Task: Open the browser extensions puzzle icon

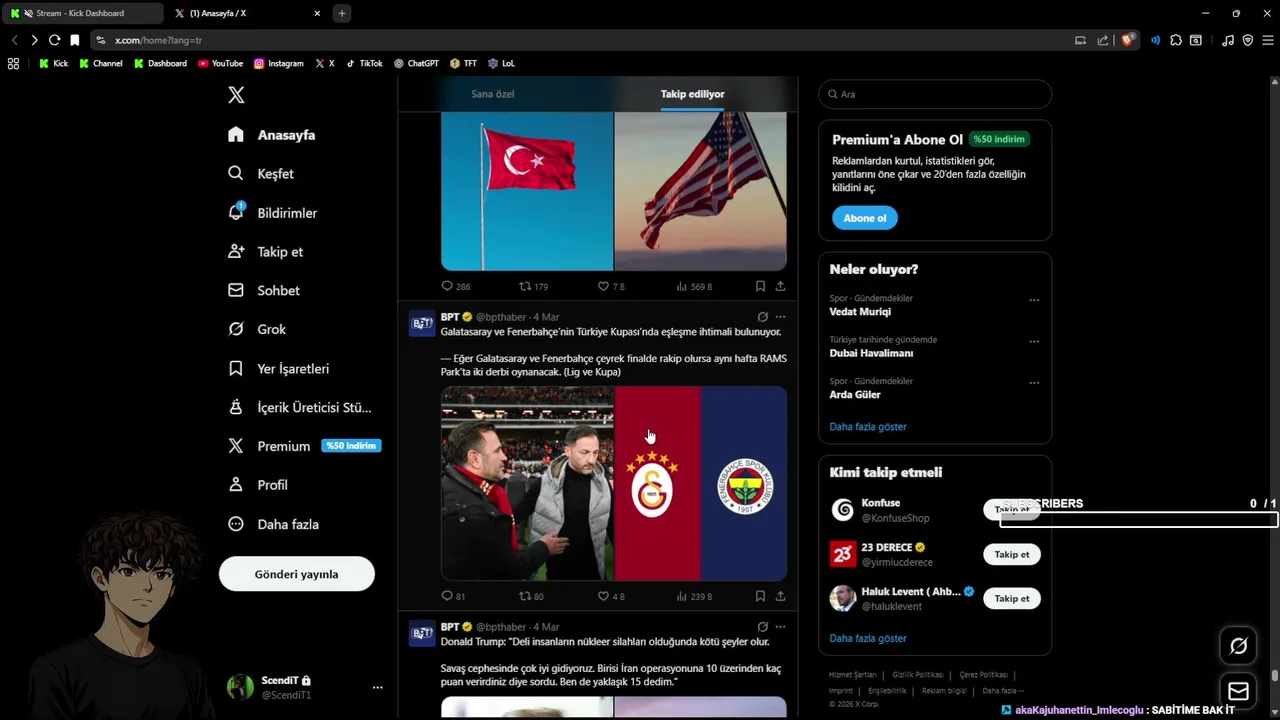Action: pos(1176,40)
